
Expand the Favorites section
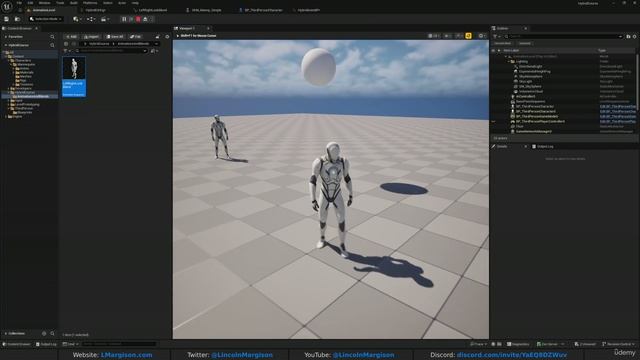pos(5,37)
